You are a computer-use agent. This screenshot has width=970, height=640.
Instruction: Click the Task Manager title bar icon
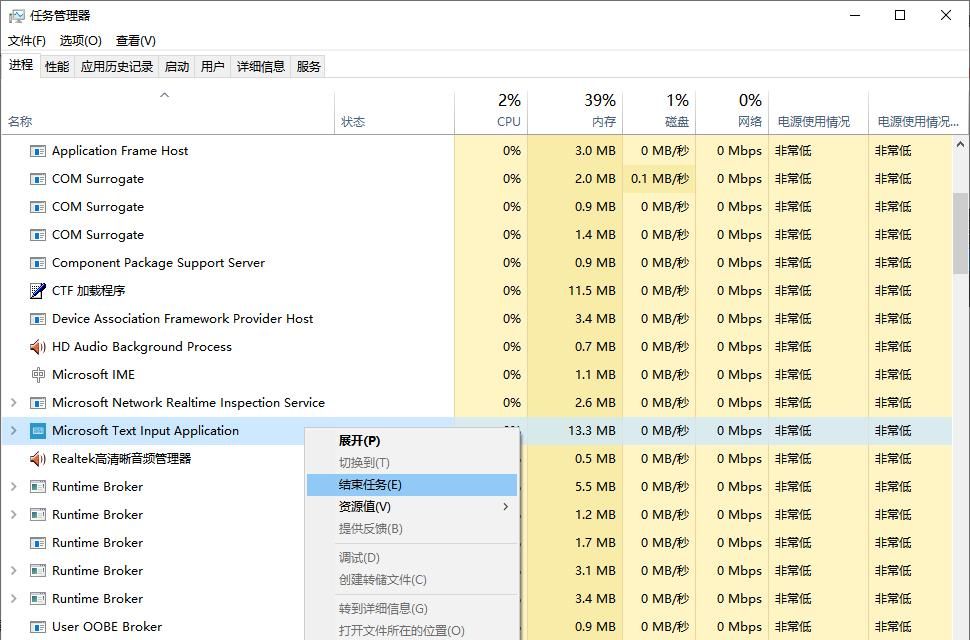tap(15, 15)
